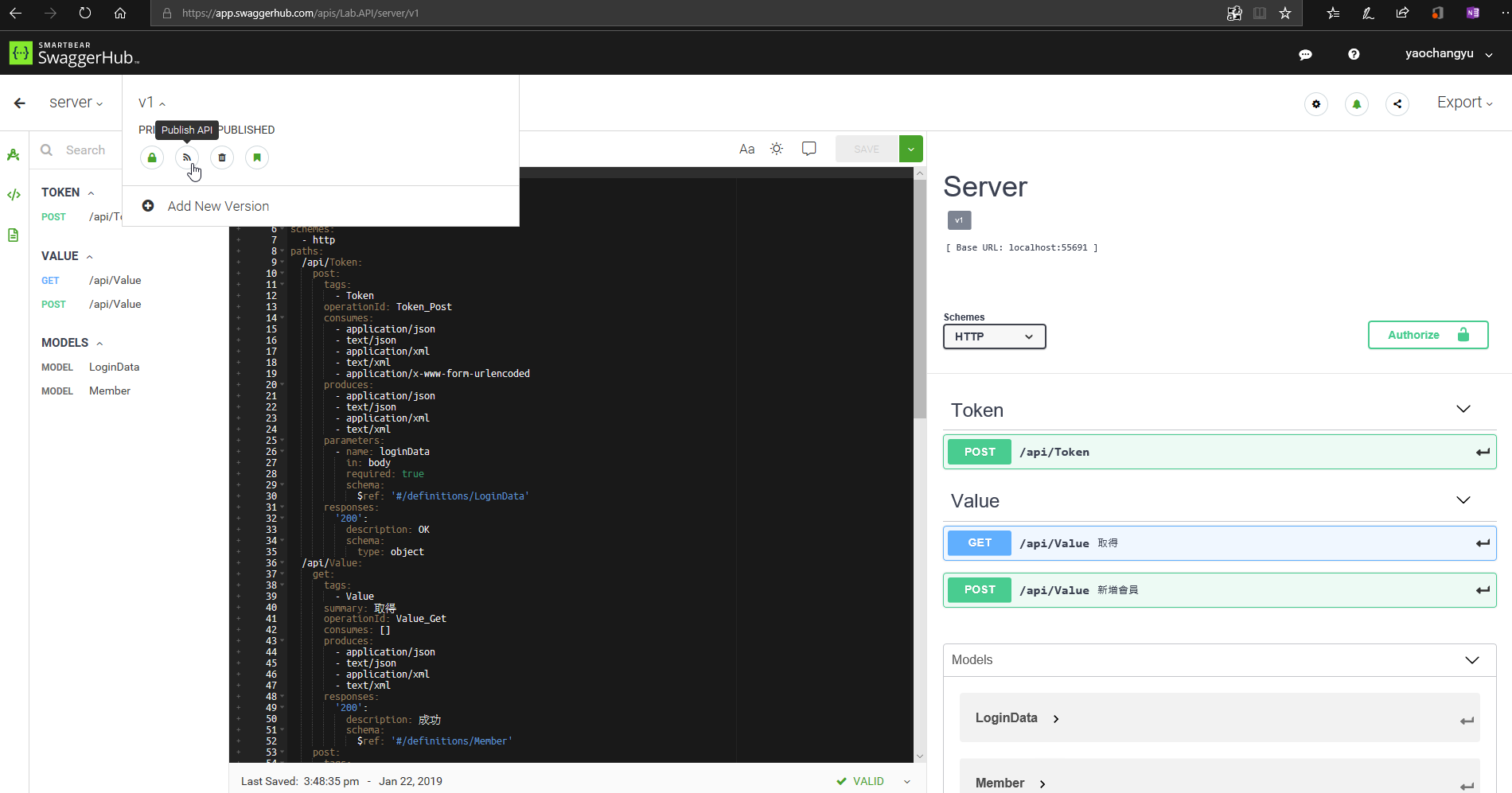Toggle editor theme with the sun icon
This screenshot has width=1512, height=793.
pyautogui.click(x=776, y=148)
